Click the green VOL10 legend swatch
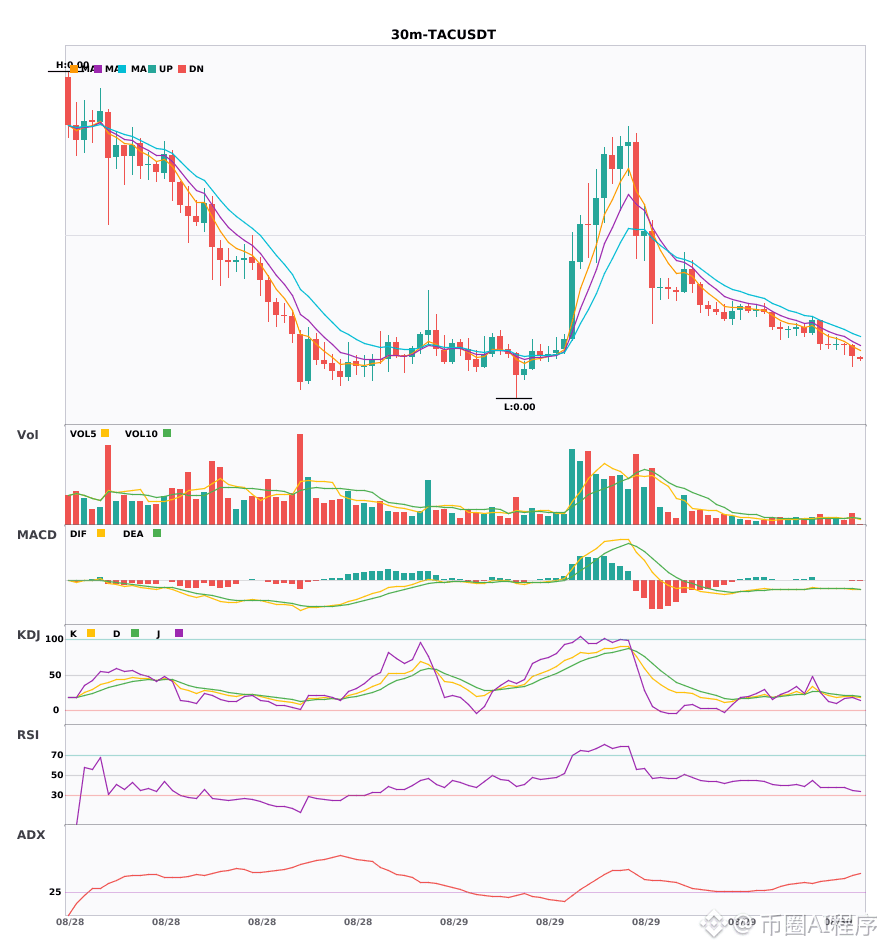885x950 pixels. pyautogui.click(x=167, y=433)
